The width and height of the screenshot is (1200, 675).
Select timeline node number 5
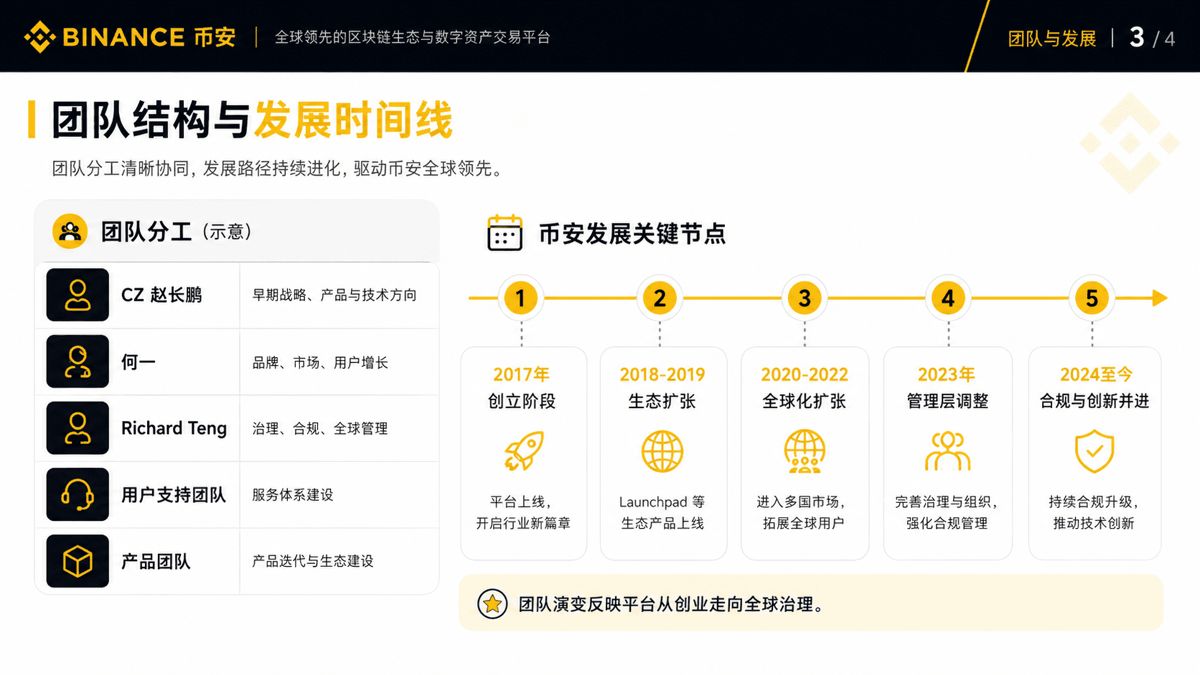point(1092,298)
